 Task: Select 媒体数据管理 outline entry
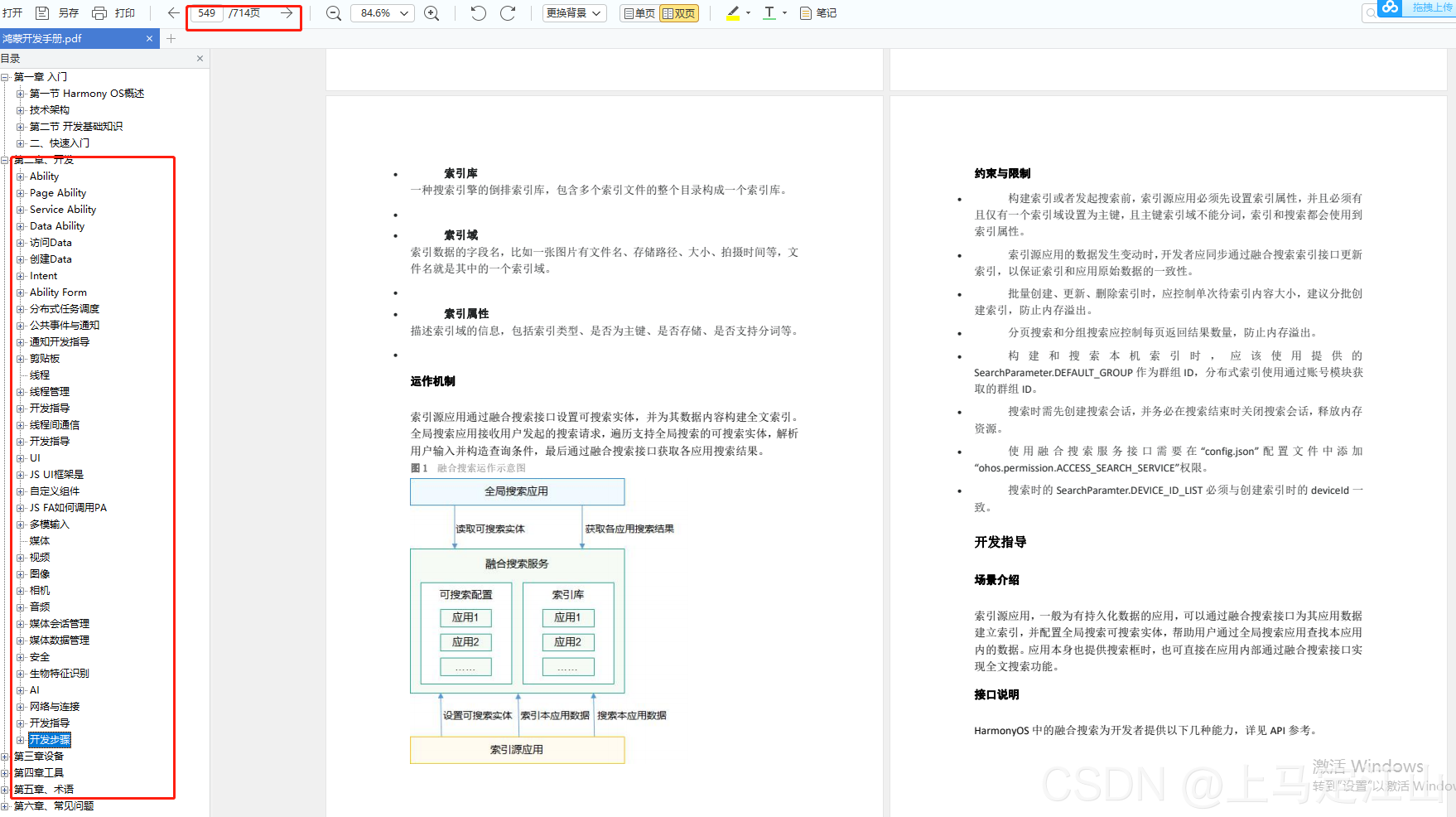coord(60,641)
